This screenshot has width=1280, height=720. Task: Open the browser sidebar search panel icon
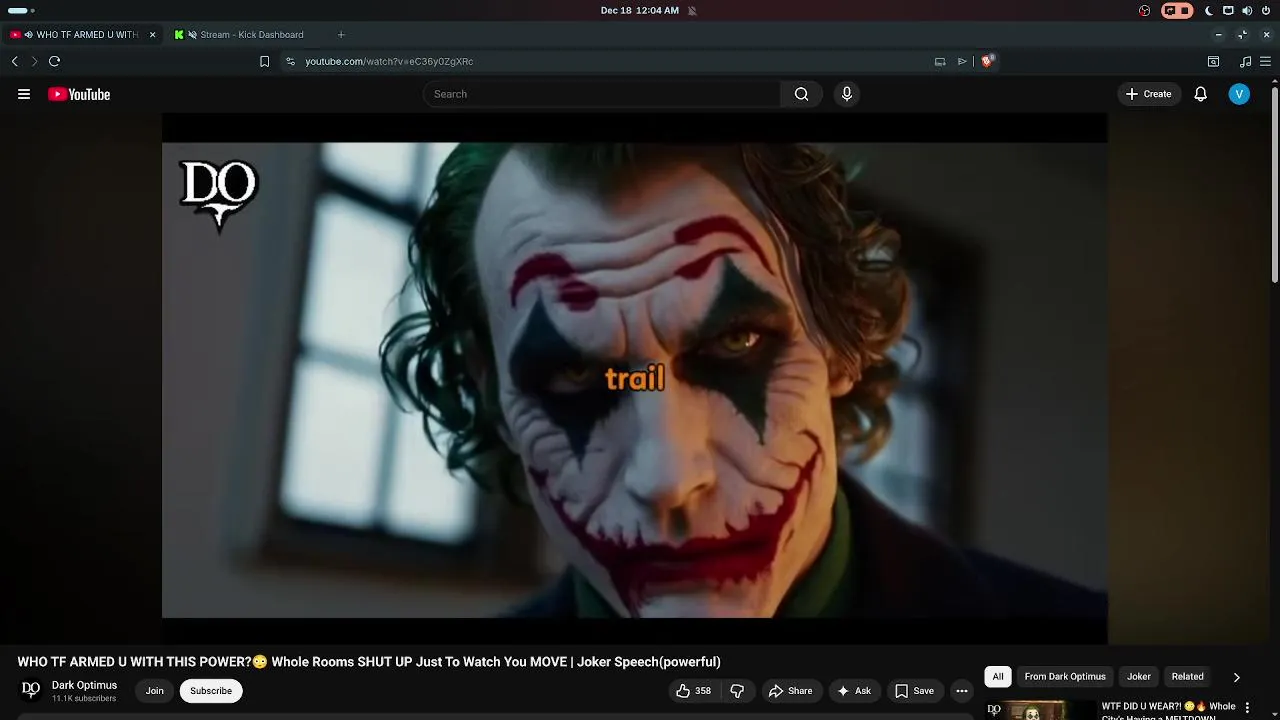pos(1213,61)
